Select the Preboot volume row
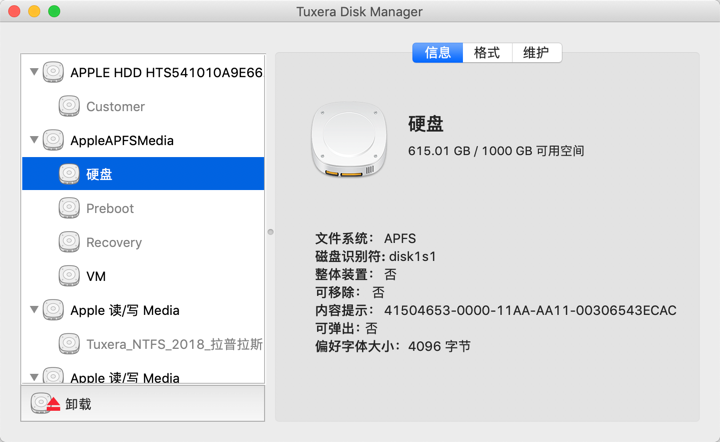The image size is (720, 442). point(143,208)
